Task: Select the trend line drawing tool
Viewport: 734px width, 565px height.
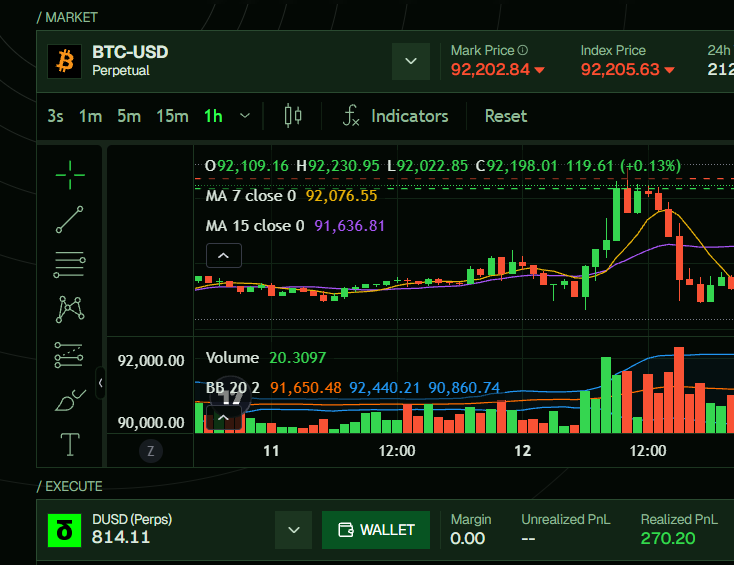Action: (70, 220)
